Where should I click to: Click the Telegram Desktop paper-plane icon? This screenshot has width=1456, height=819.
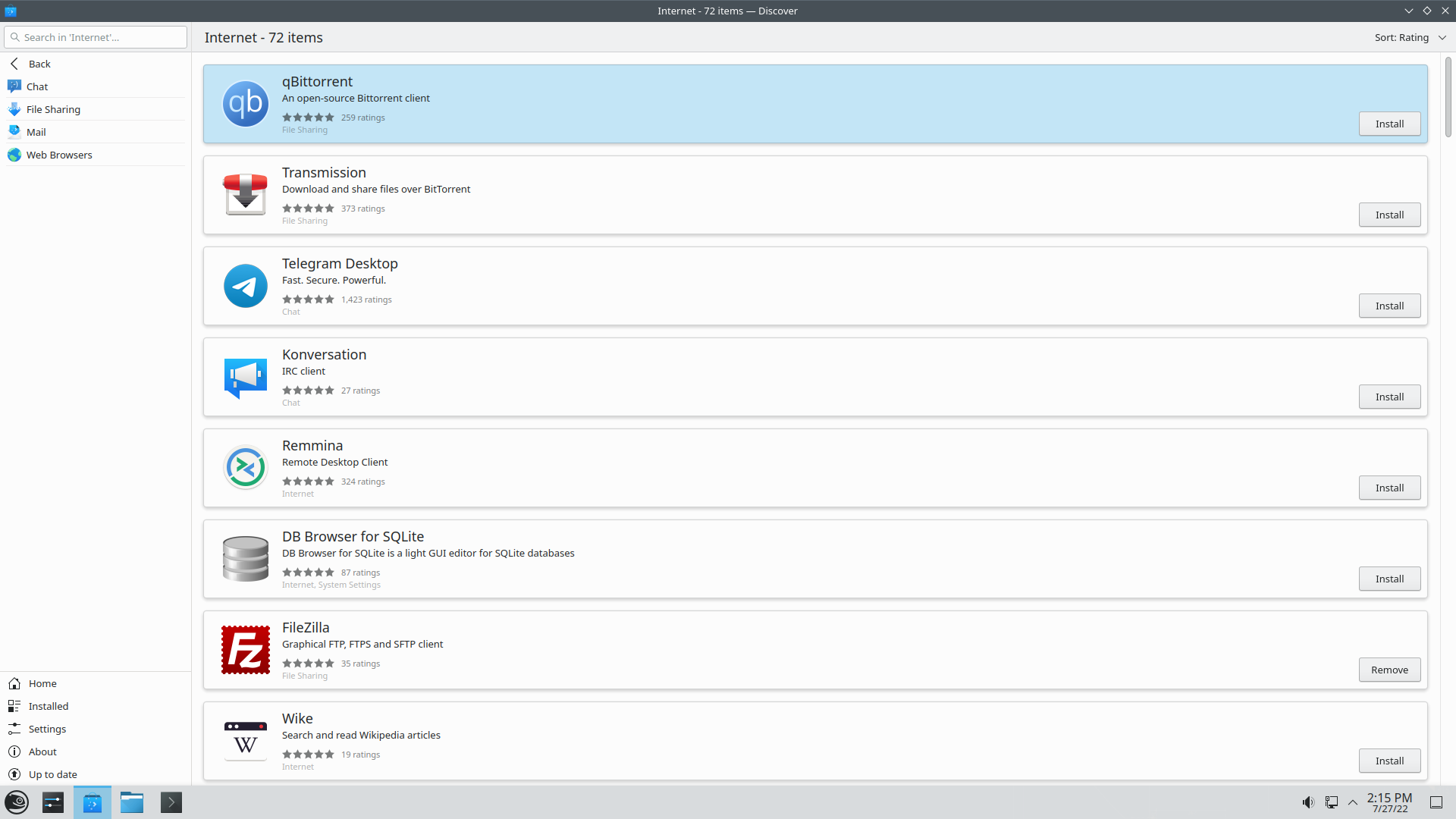pyautogui.click(x=245, y=286)
